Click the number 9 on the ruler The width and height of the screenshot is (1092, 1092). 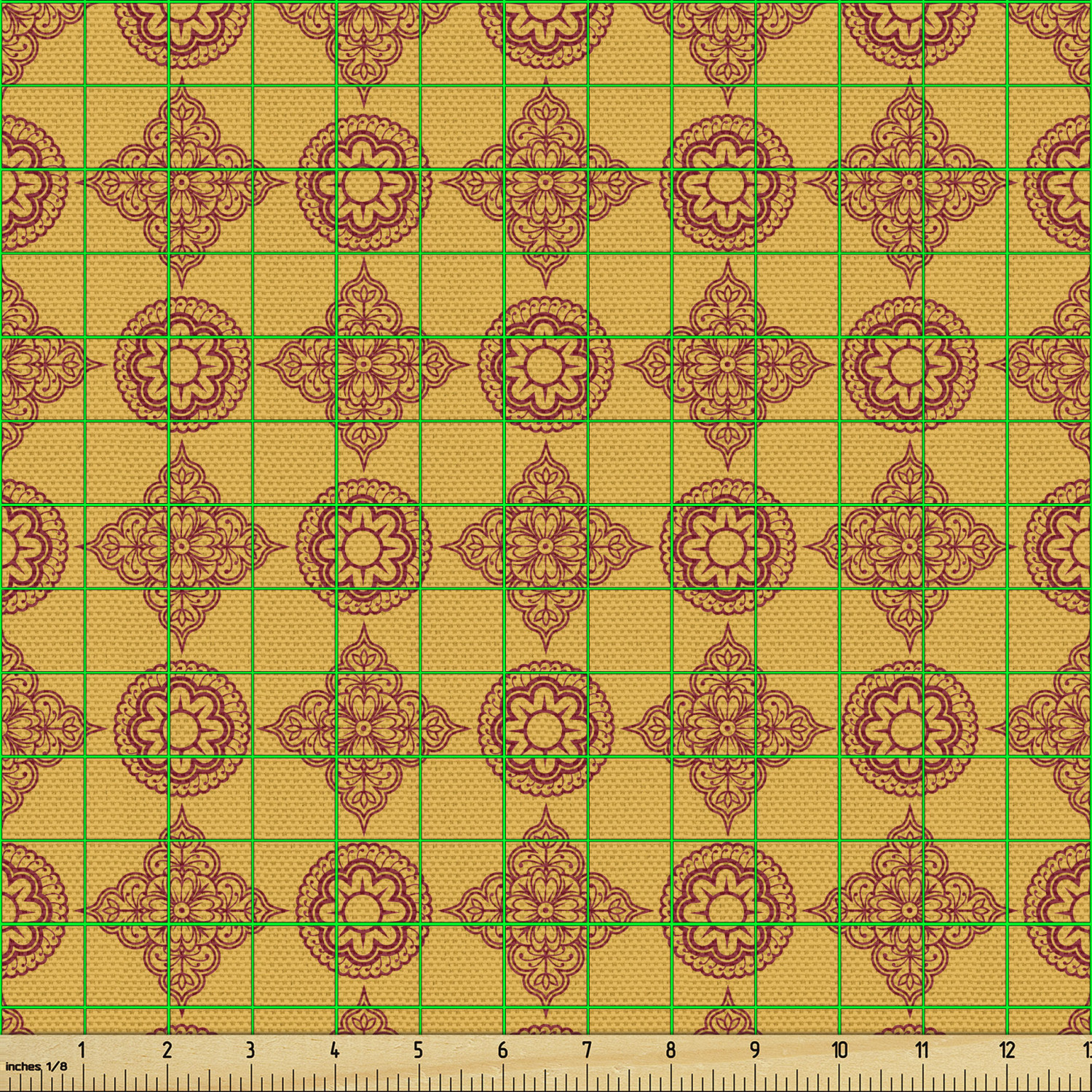755,1050
